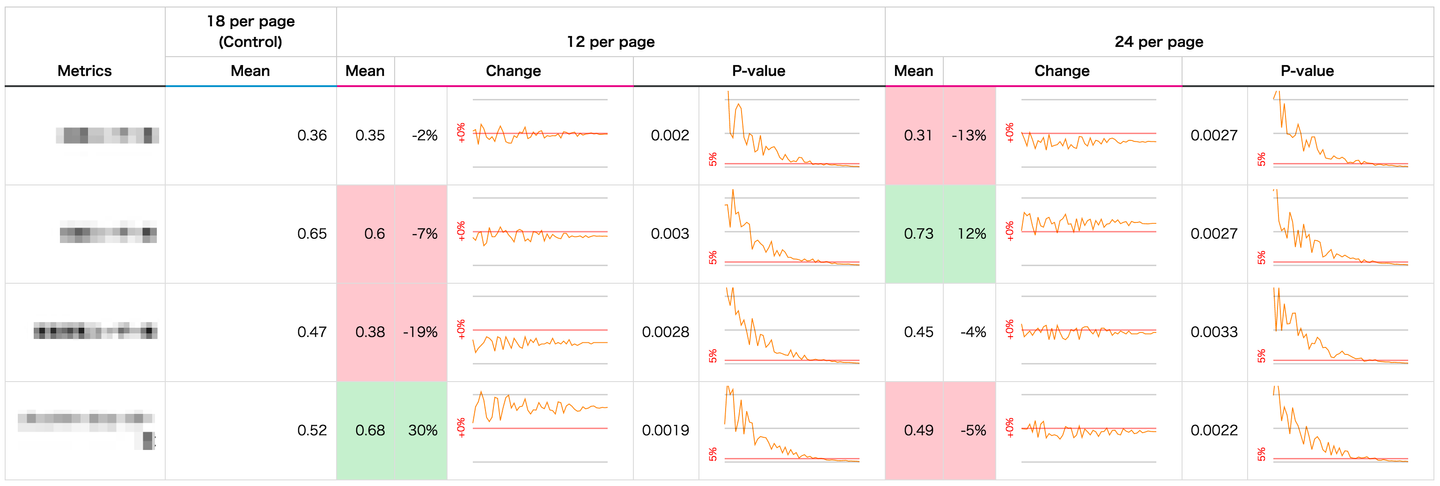Screen dimensions: 1440x486
Task: View the change sparkline next to 12%
Action: pos(1088,233)
